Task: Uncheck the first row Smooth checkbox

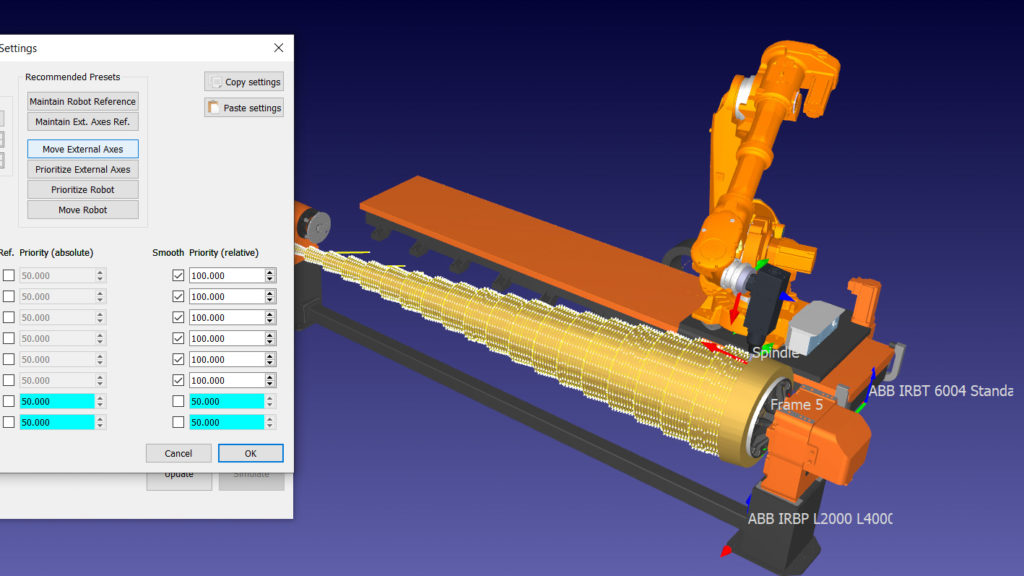Action: pos(178,276)
